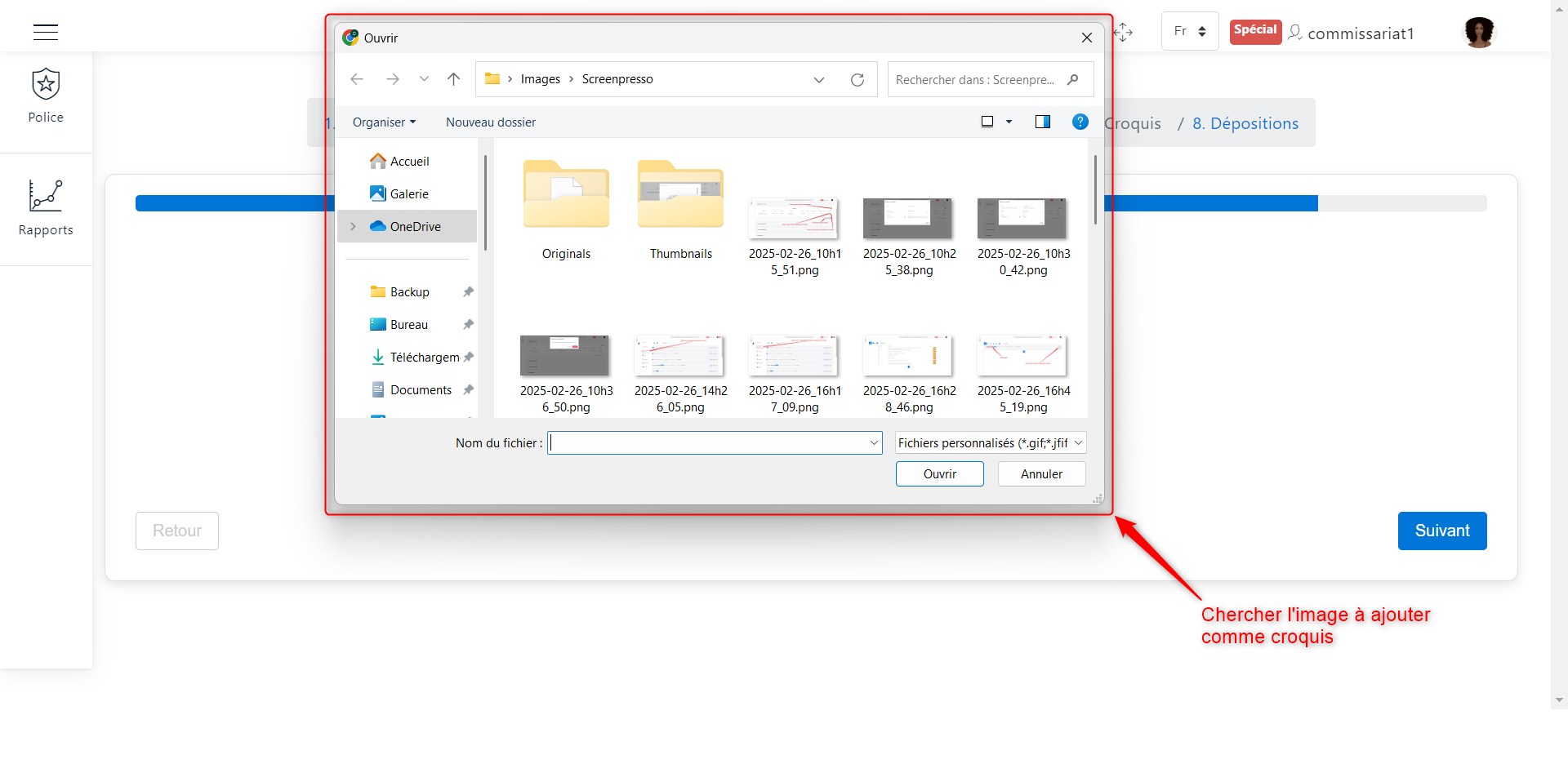The width and height of the screenshot is (1568, 773).
Task: Click the navigation pane scrollbar
Action: (485, 202)
